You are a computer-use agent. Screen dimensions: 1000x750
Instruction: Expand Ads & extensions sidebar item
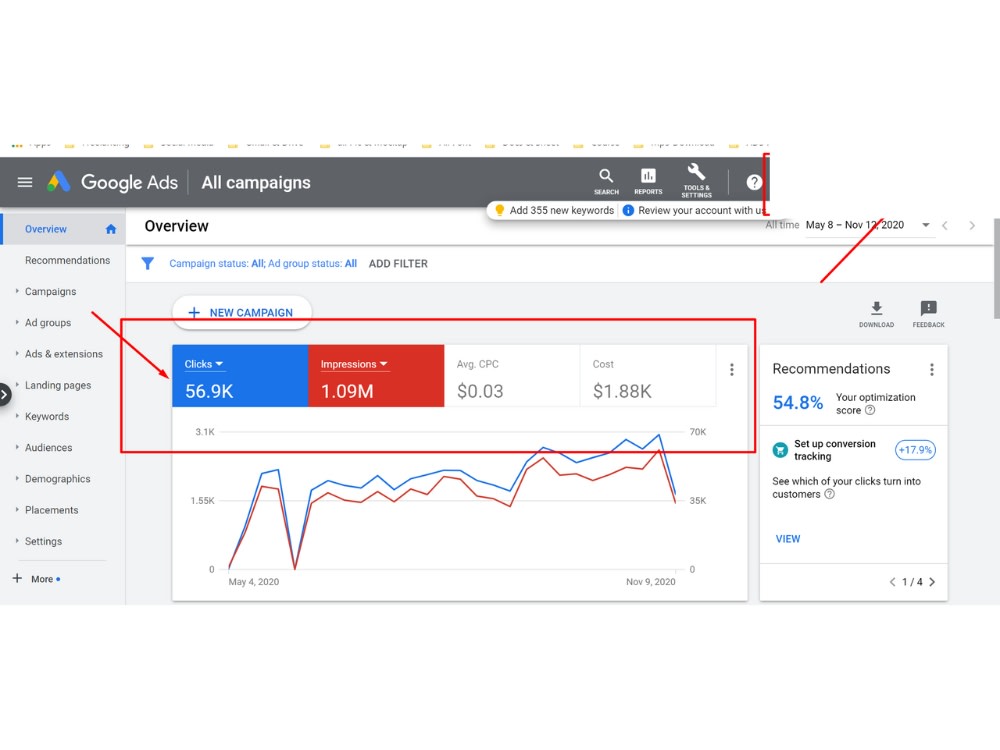17,353
